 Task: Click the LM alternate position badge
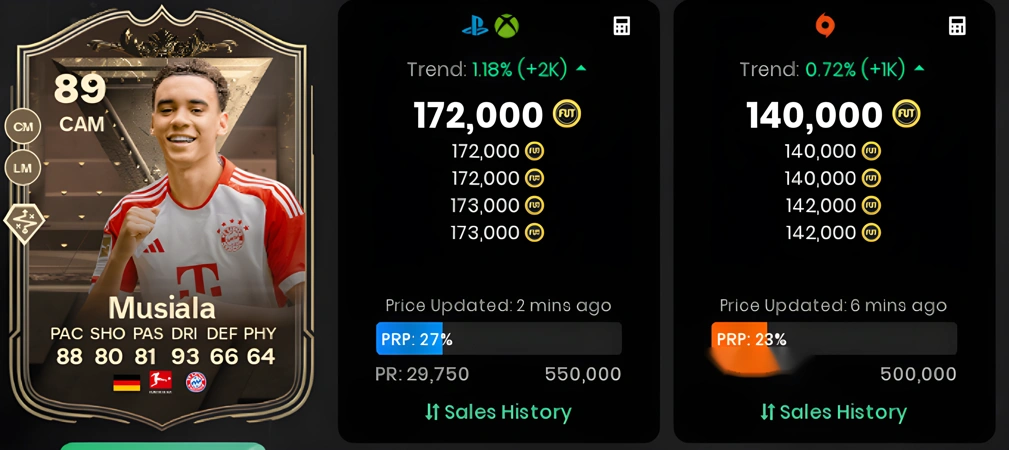pyautogui.click(x=23, y=168)
